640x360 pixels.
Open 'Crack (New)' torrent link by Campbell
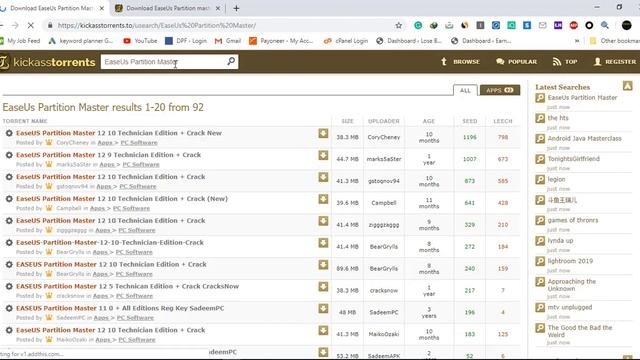[122, 199]
